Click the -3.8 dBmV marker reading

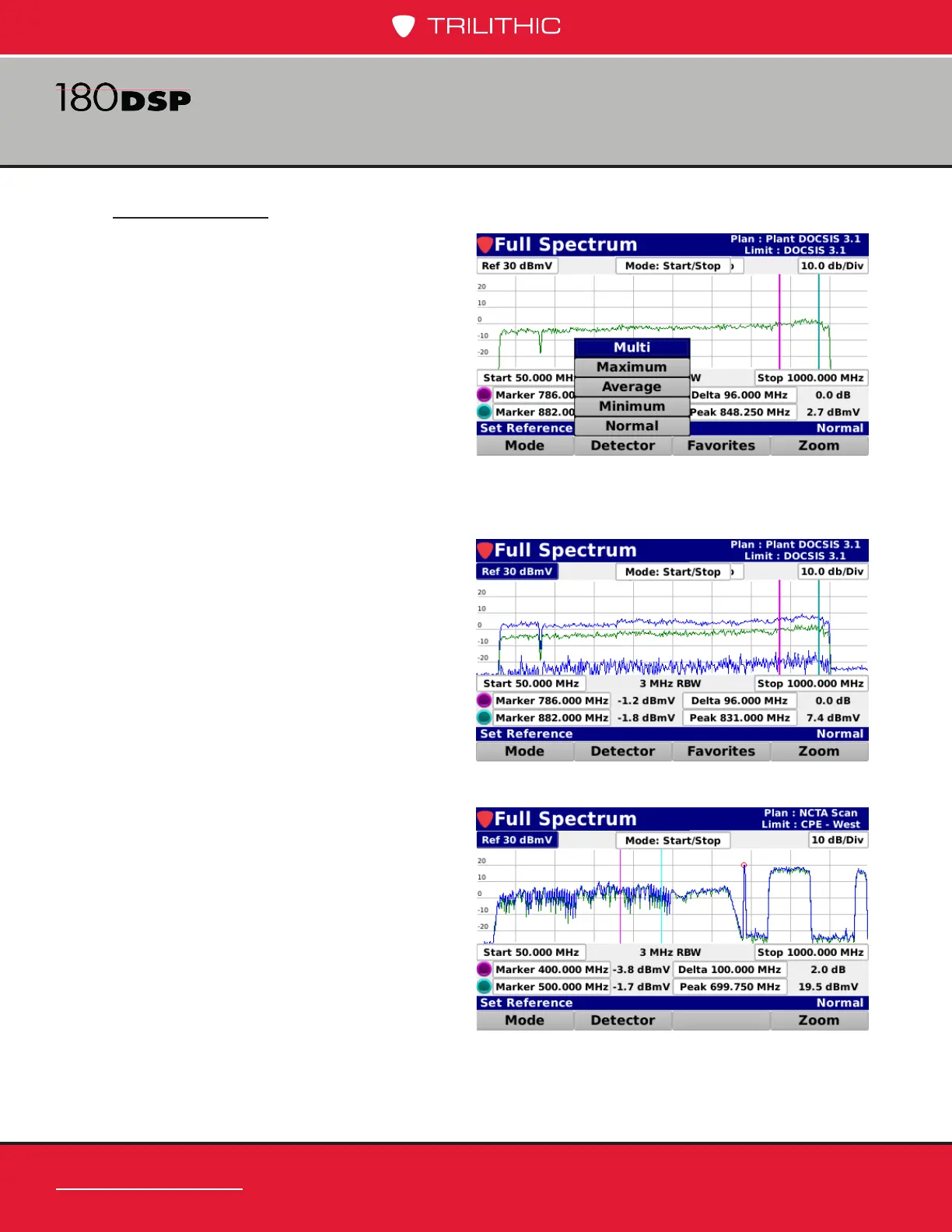coord(642,970)
